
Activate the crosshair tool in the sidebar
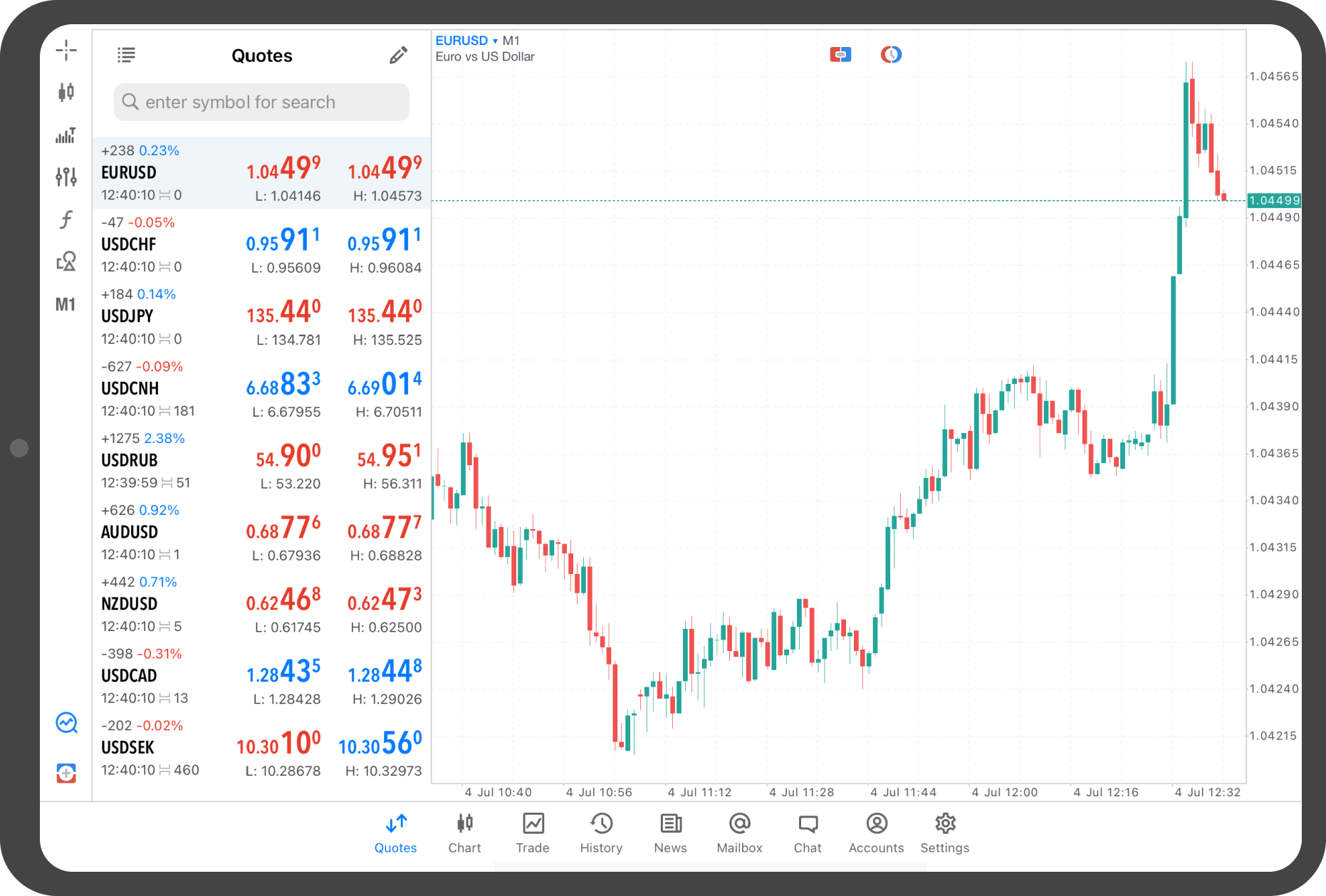point(66,51)
